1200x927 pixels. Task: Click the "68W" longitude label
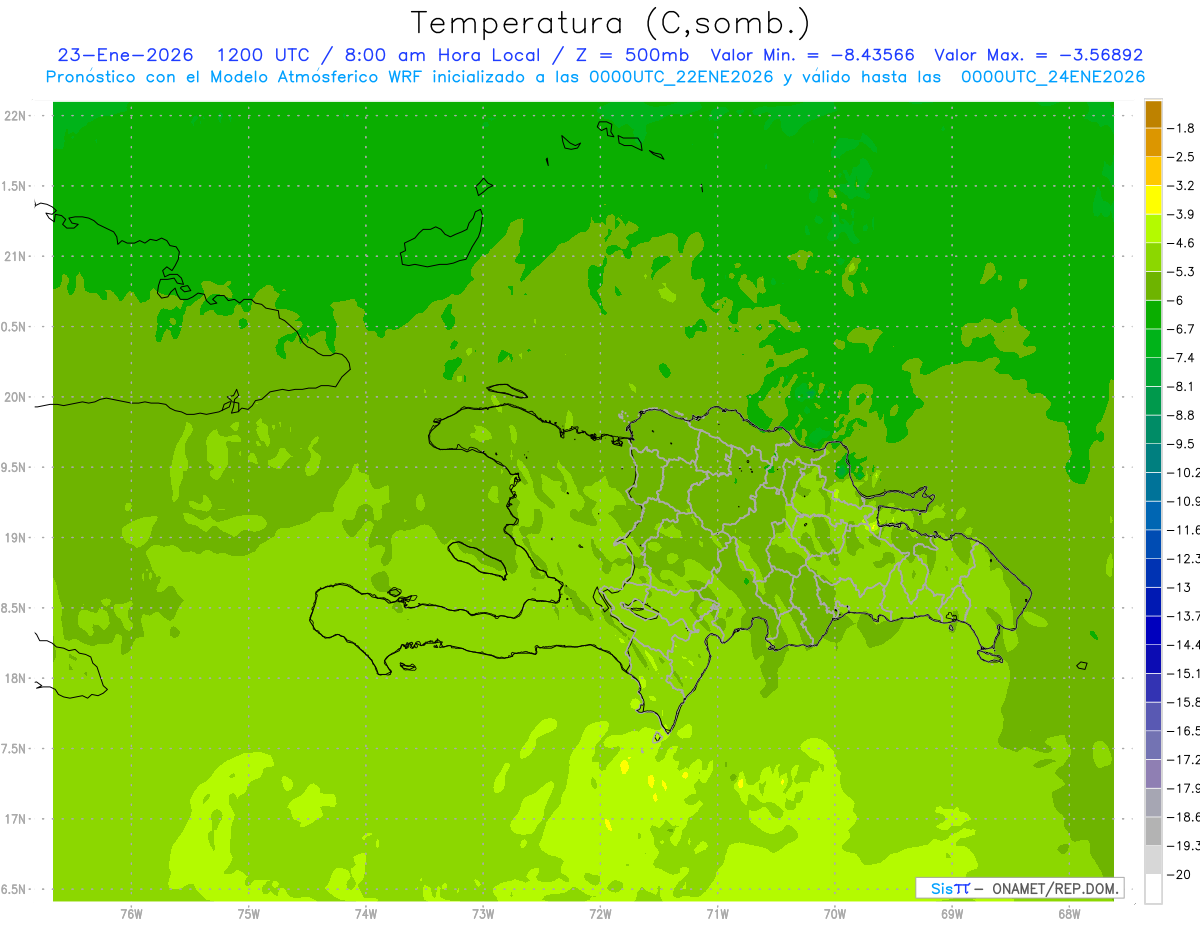coord(1069,914)
